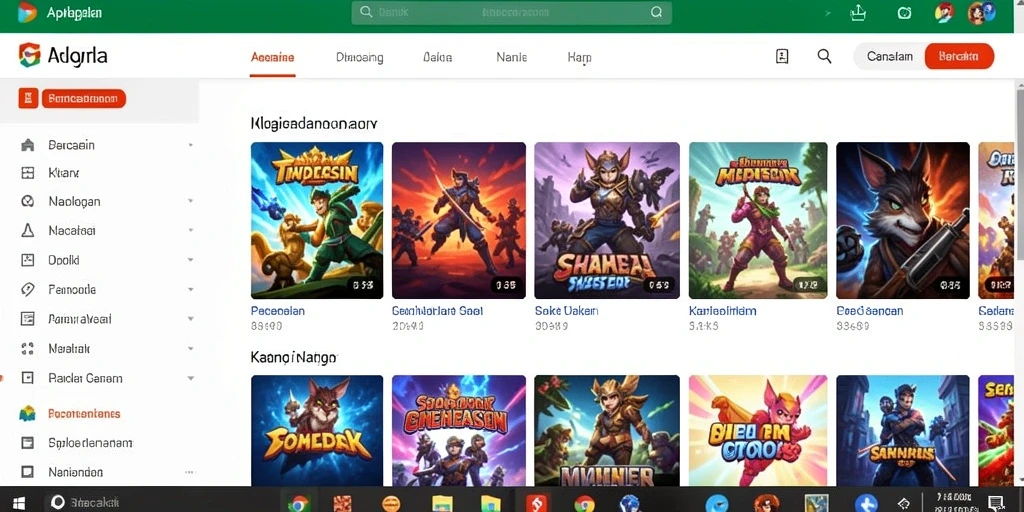1024x512 pixels.
Task: Click the list icon for Pamaraveal
Action: pyautogui.click(x=27, y=319)
